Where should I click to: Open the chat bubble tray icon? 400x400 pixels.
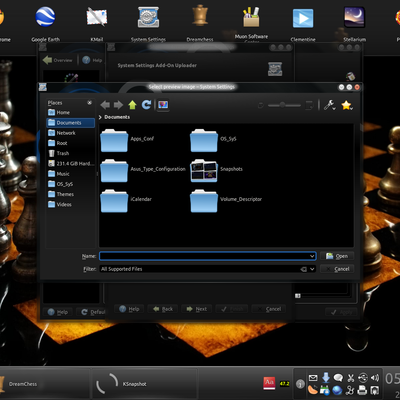(x=338, y=378)
